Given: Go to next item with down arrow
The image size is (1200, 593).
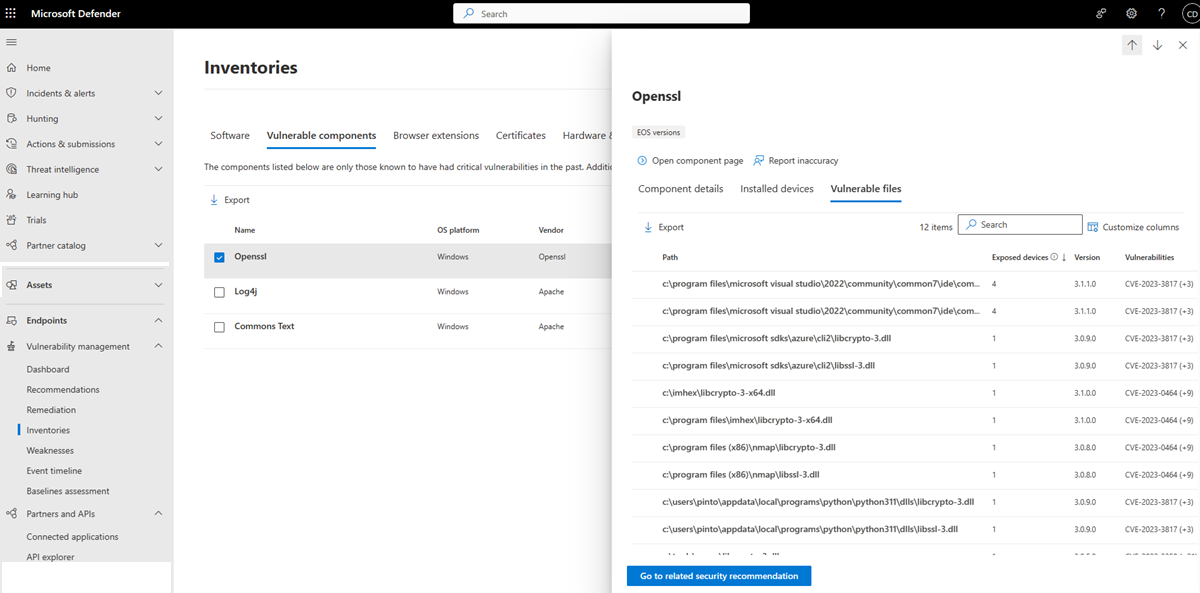Looking at the screenshot, I should 1157,45.
